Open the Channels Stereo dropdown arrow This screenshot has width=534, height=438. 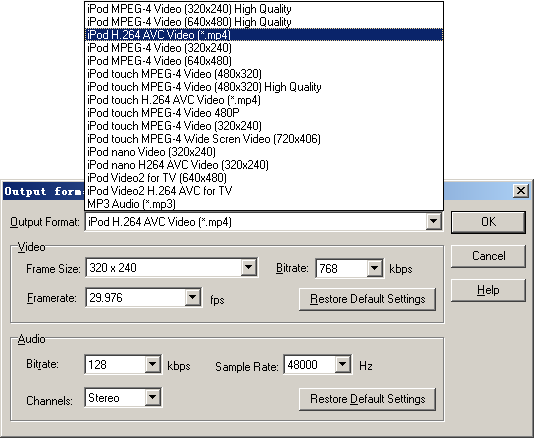click(153, 397)
